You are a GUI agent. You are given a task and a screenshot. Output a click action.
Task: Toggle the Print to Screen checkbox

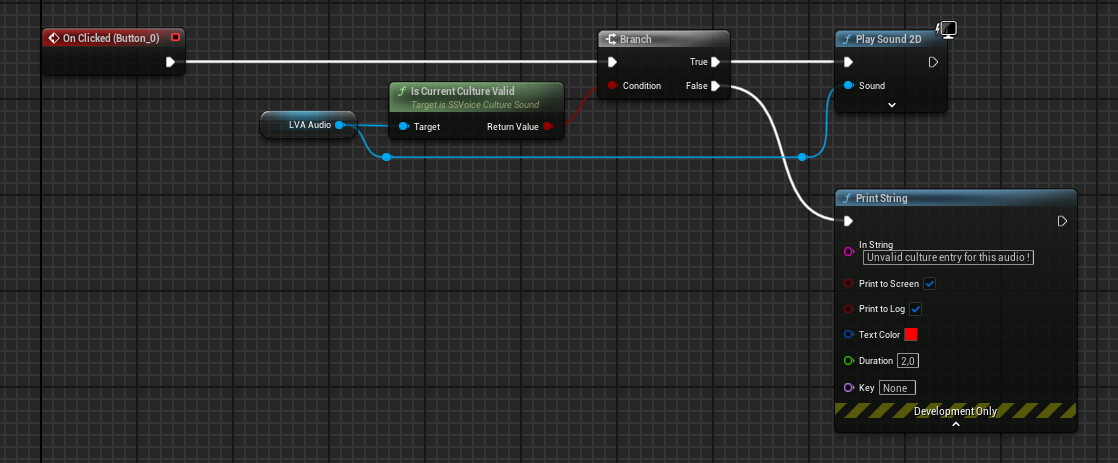pos(930,283)
